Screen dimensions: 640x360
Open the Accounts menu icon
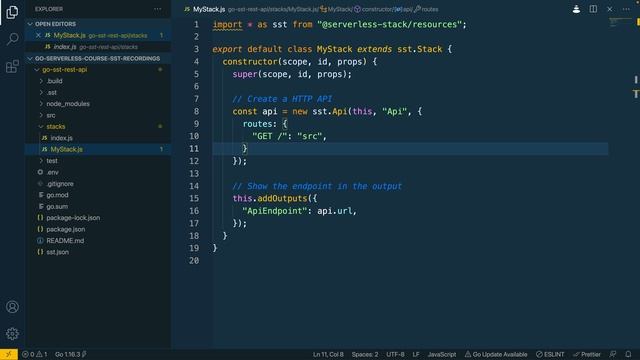pyautogui.click(x=12, y=307)
